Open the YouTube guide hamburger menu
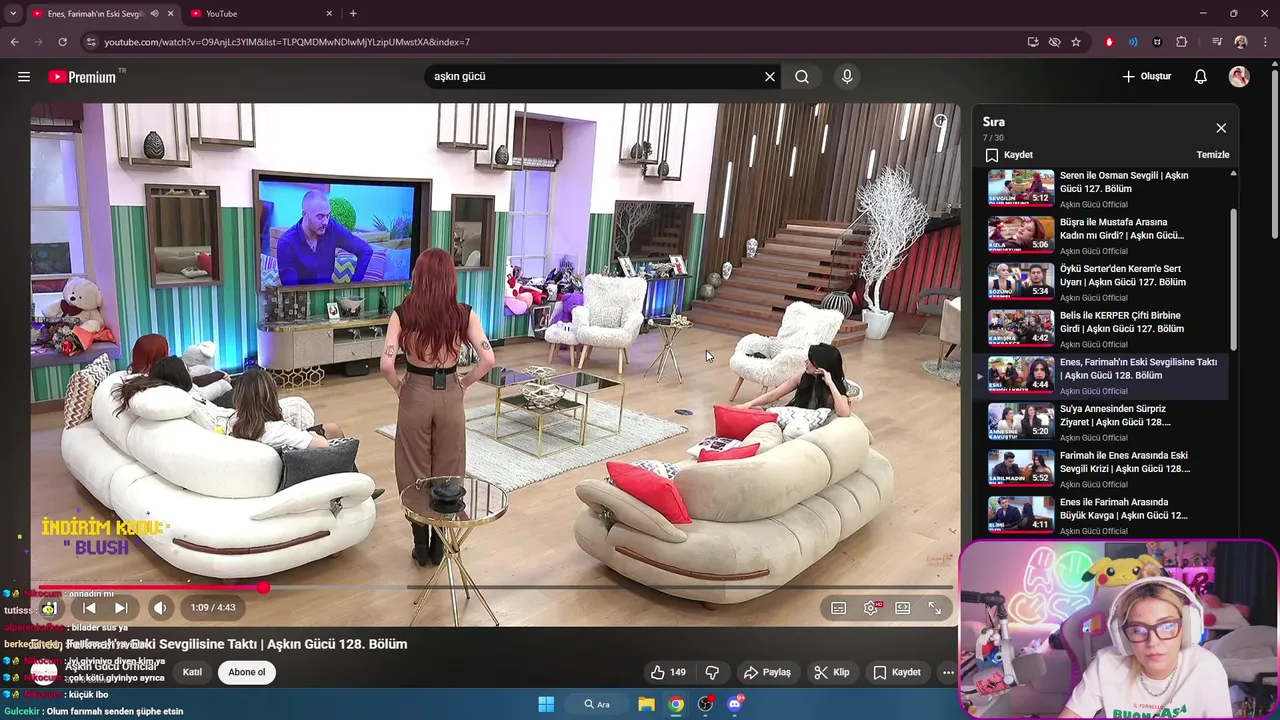This screenshot has height=720, width=1280. click(x=24, y=76)
